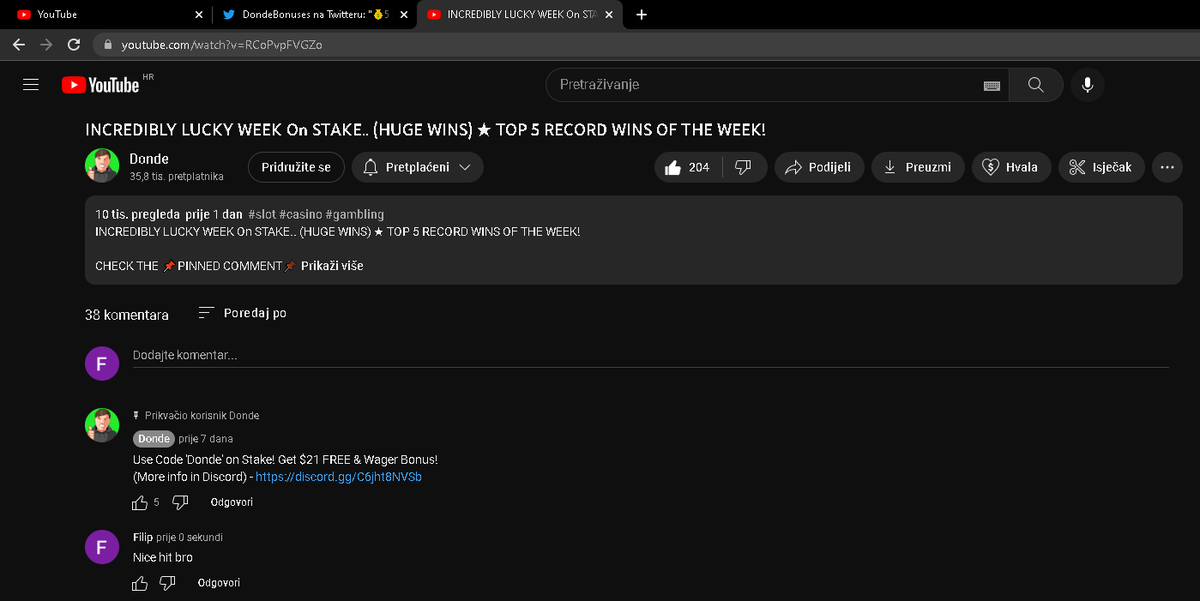Dislike the video with thumbs-down button
This screenshot has width=1200, height=601.
click(x=743, y=167)
